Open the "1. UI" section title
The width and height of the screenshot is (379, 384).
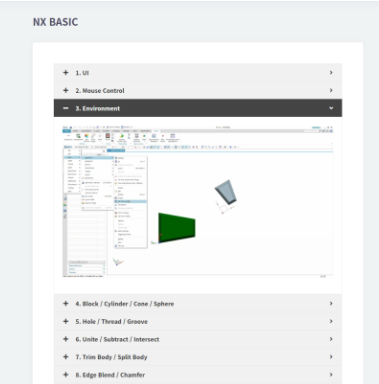click(82, 73)
